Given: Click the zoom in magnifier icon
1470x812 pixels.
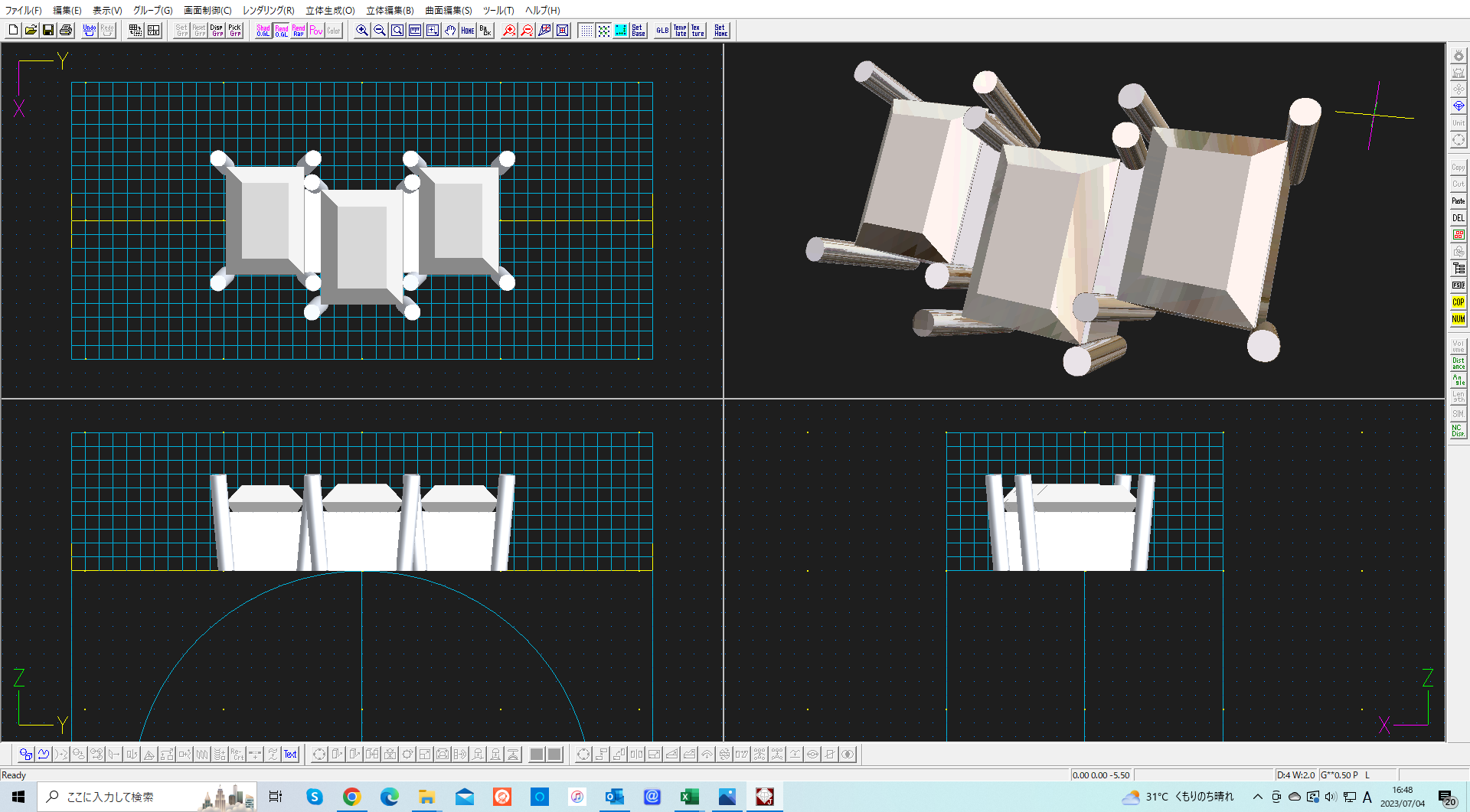Looking at the screenshot, I should click(x=362, y=31).
